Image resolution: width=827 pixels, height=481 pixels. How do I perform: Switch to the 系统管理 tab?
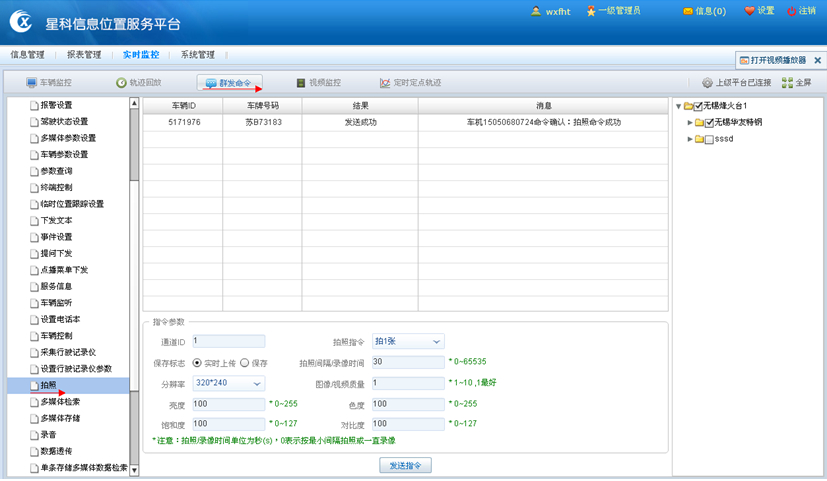[197, 55]
